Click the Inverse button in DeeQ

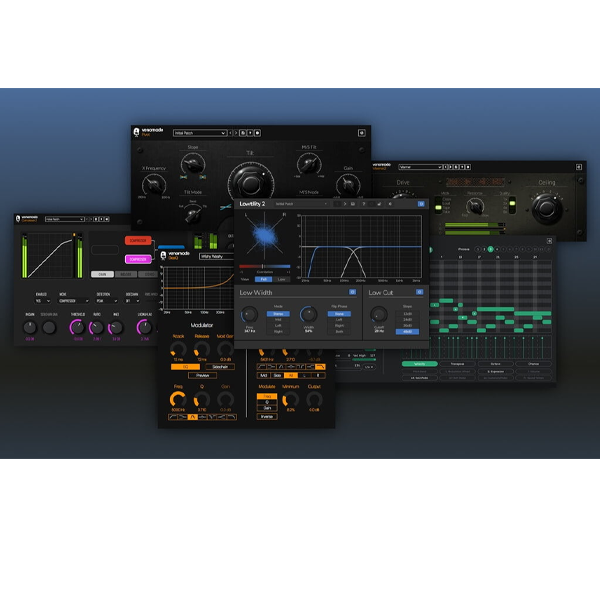point(267,416)
